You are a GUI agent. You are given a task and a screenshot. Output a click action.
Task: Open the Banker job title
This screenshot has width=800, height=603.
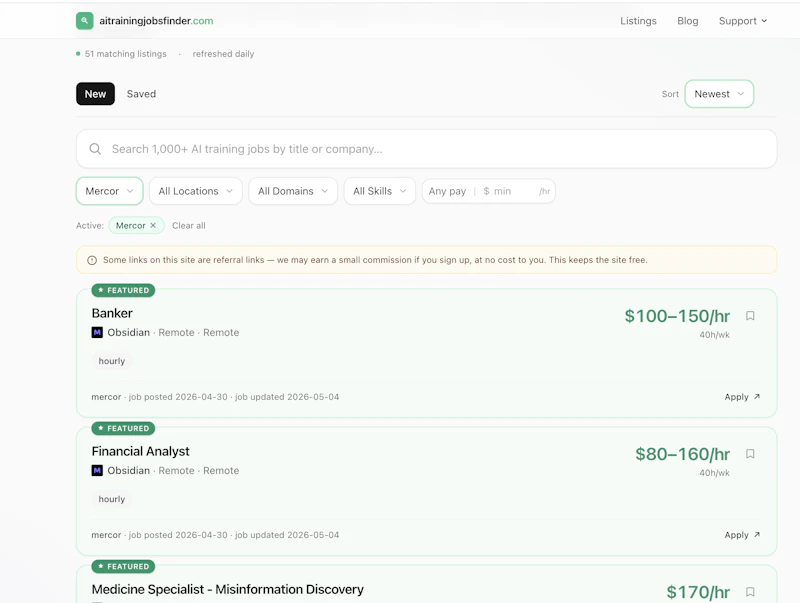[x=112, y=313]
